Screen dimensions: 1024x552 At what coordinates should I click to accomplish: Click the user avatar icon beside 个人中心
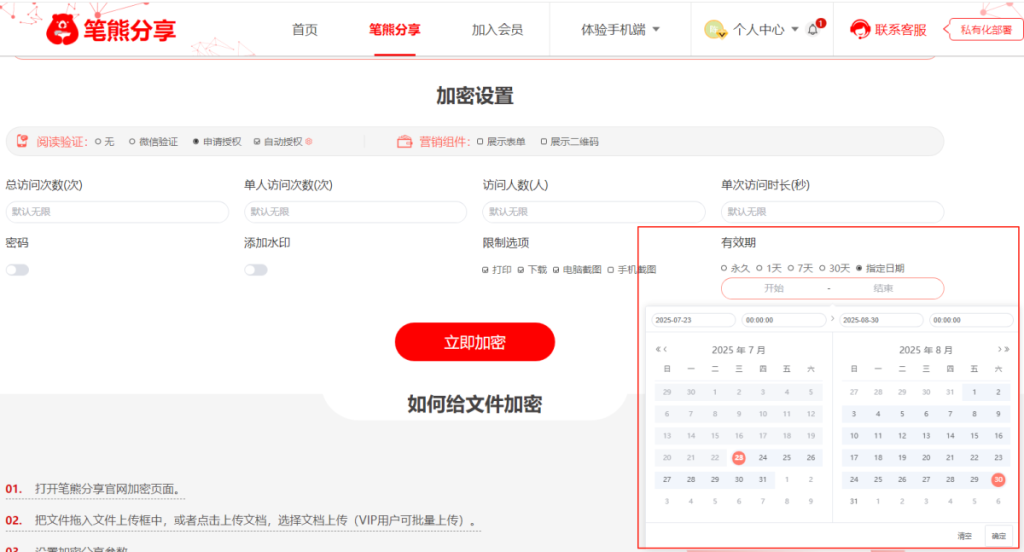[714, 29]
